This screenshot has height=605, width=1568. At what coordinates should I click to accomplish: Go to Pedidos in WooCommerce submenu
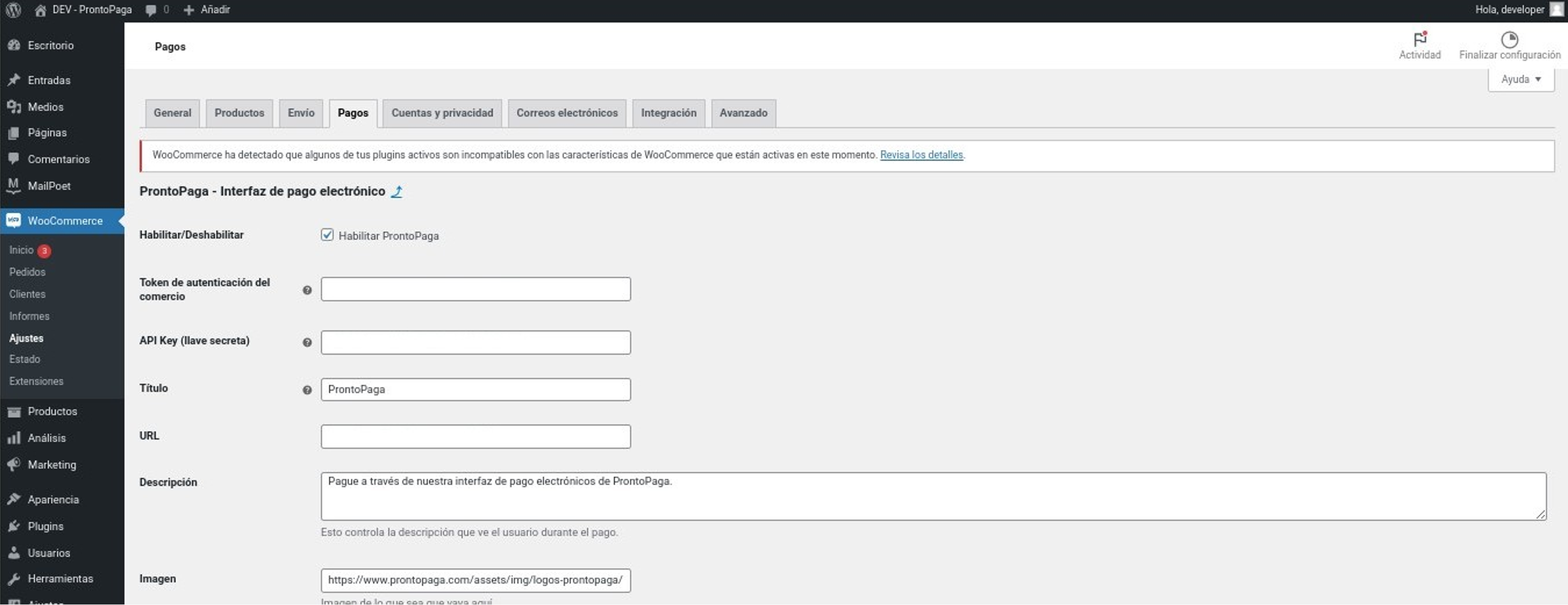[x=27, y=272]
